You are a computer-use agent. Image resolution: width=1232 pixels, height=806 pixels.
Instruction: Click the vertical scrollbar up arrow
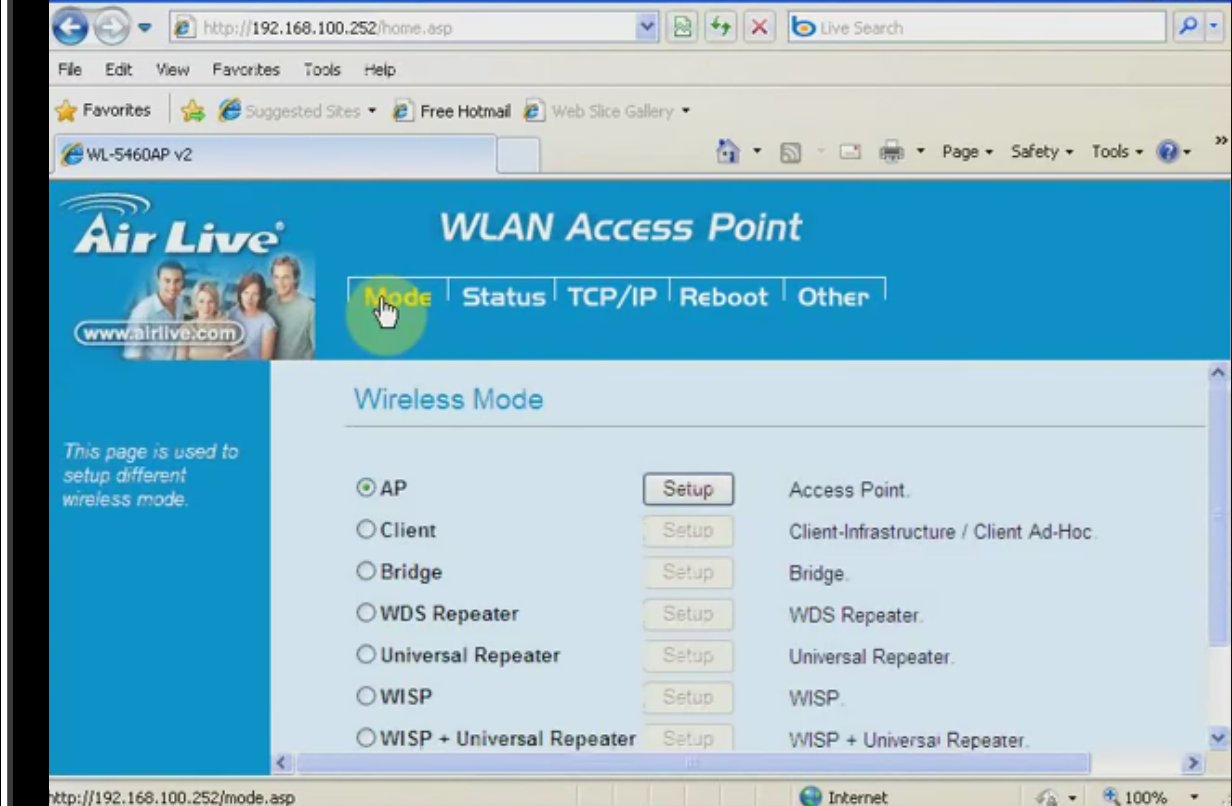click(x=1218, y=373)
